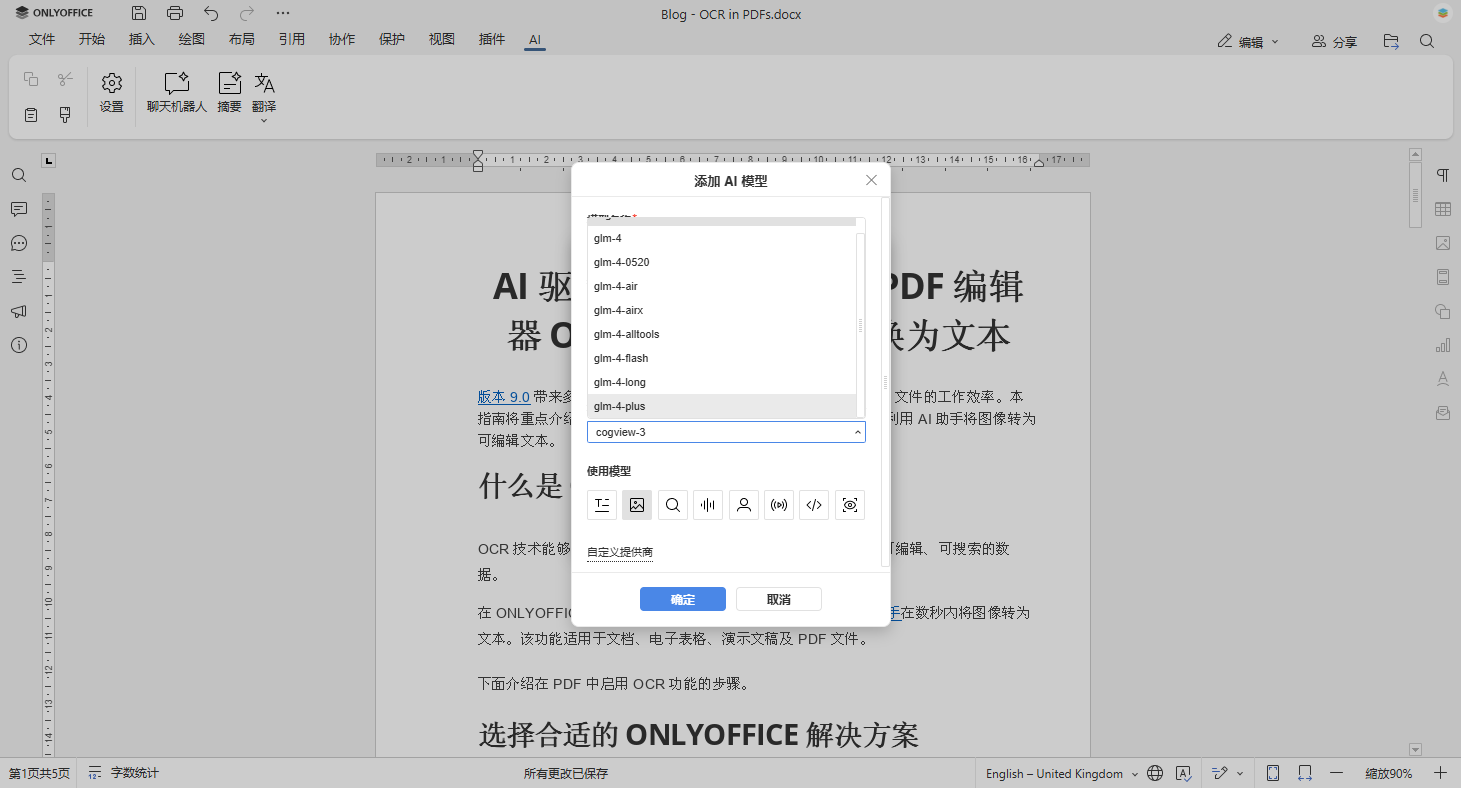This screenshot has height=788, width=1461.
Task: Click the Share (分享) button
Action: pos(1335,41)
